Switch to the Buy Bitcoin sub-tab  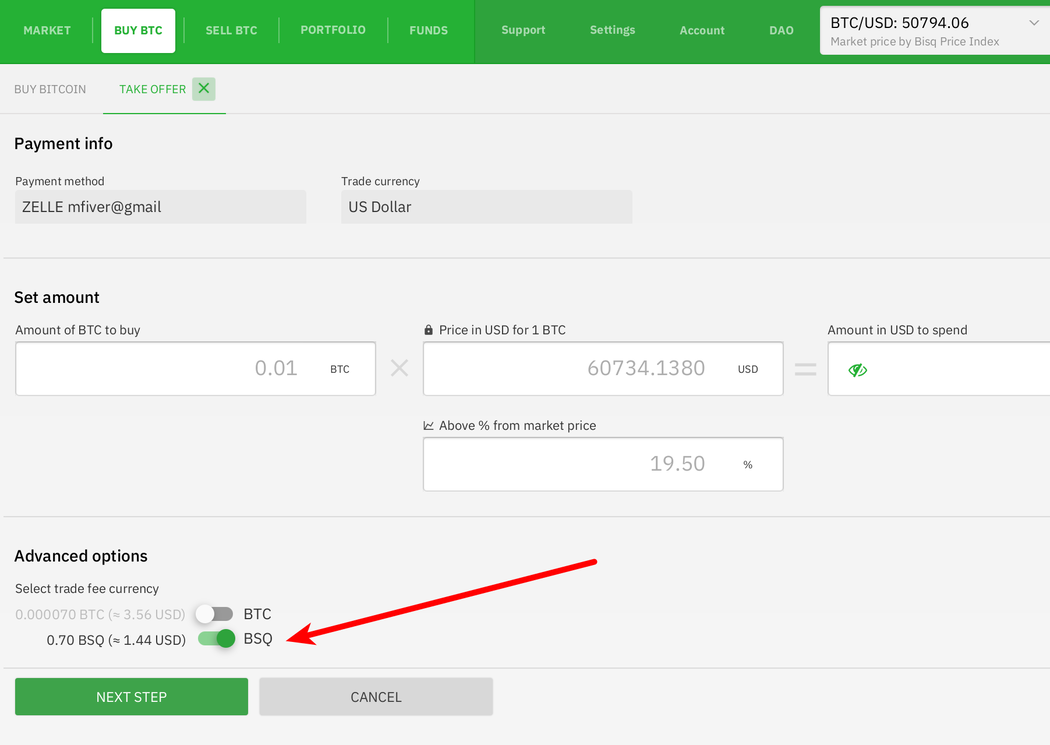point(50,89)
